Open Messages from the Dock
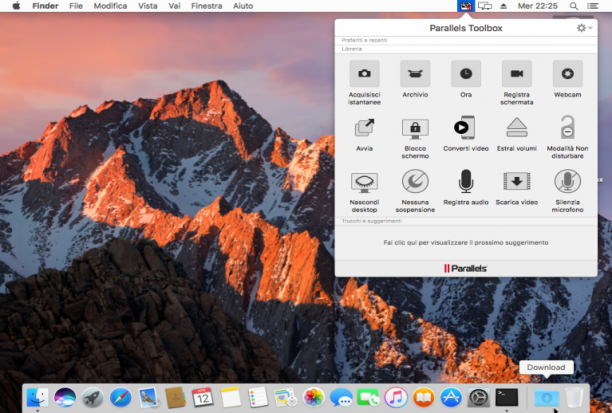612x413 pixels. tap(341, 398)
